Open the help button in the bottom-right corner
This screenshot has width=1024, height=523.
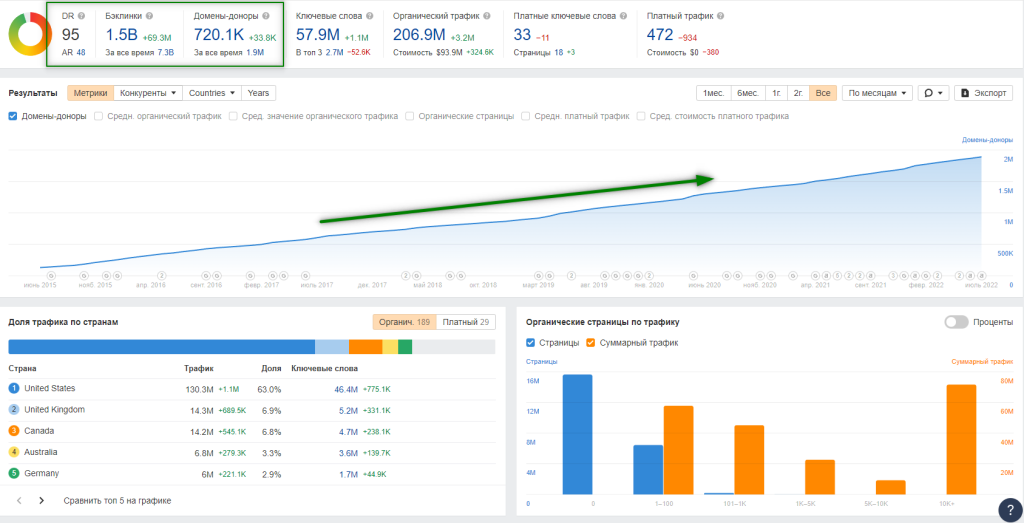[1010, 509]
